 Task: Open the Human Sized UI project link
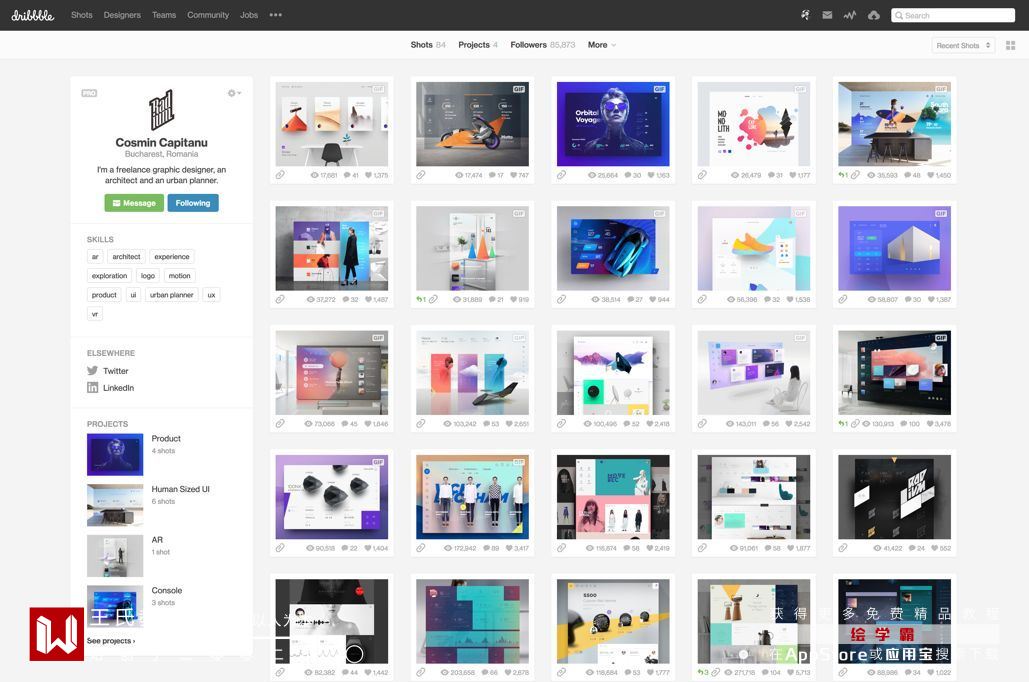180,489
